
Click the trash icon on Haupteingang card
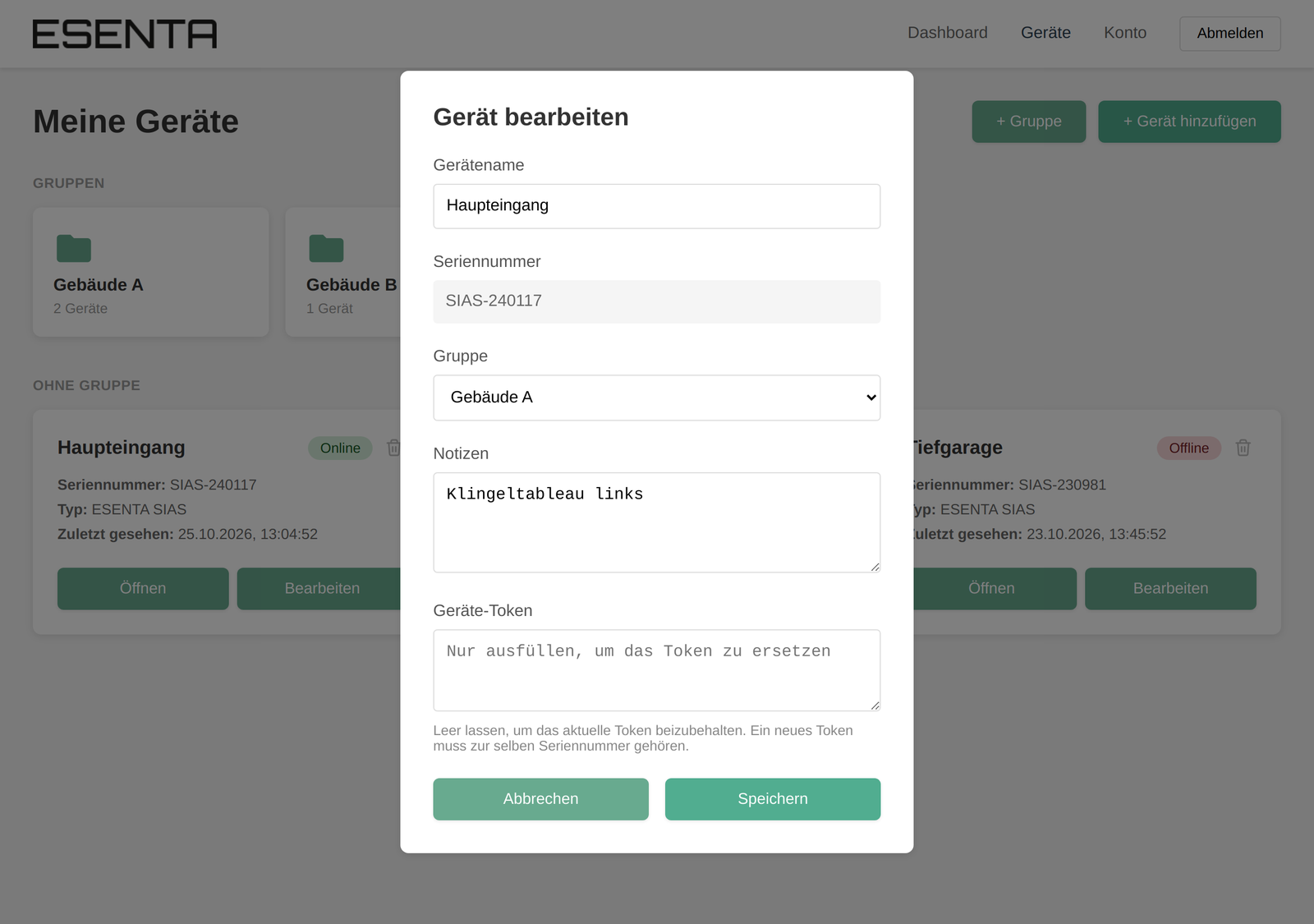(394, 448)
